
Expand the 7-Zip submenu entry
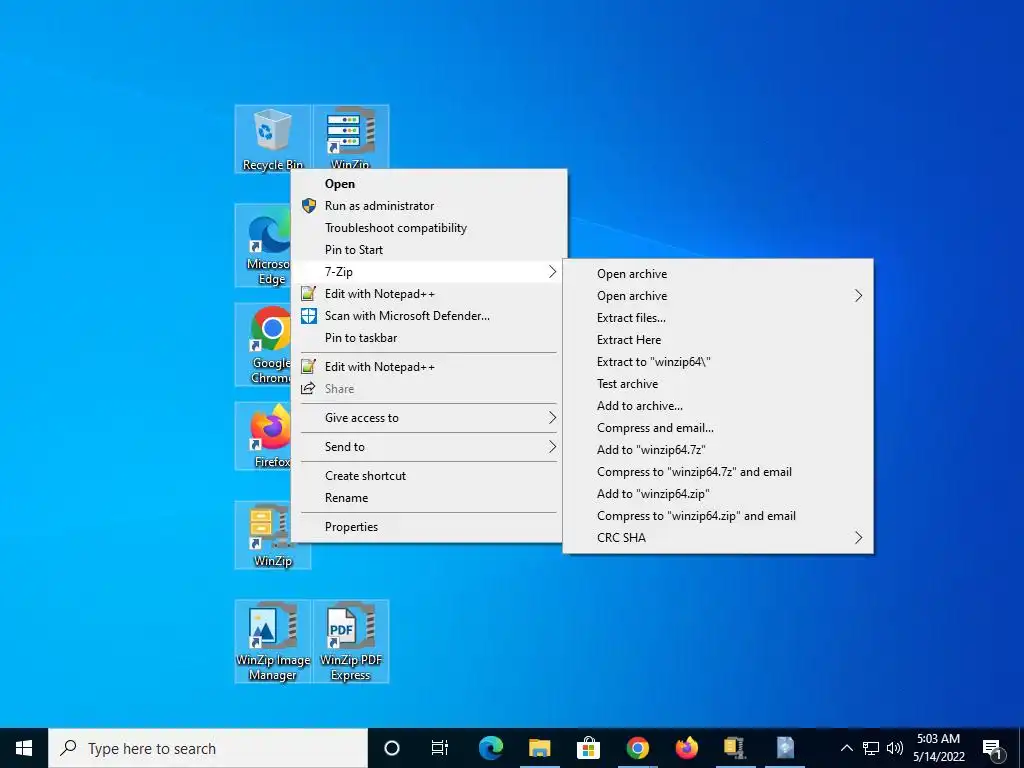pyautogui.click(x=428, y=272)
